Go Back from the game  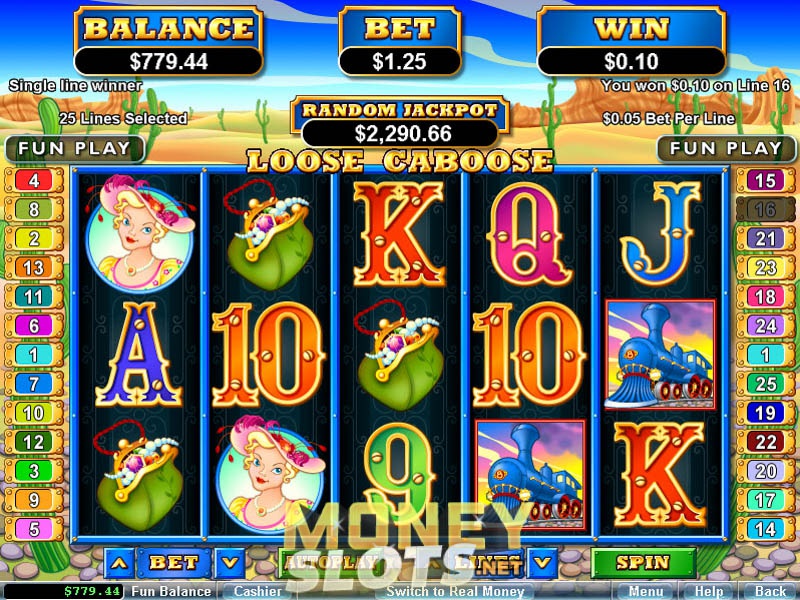tap(771, 591)
